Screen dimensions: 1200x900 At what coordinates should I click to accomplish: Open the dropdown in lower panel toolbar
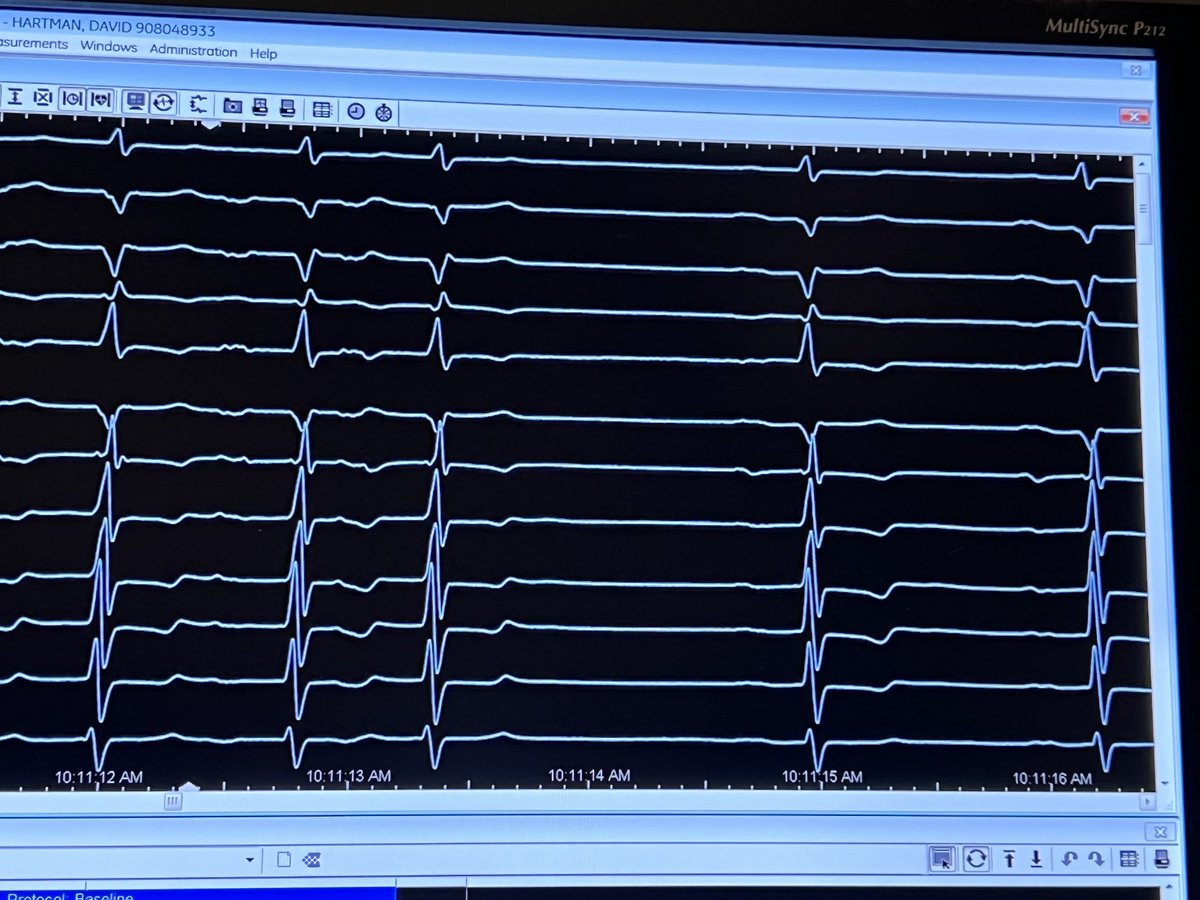(250, 859)
